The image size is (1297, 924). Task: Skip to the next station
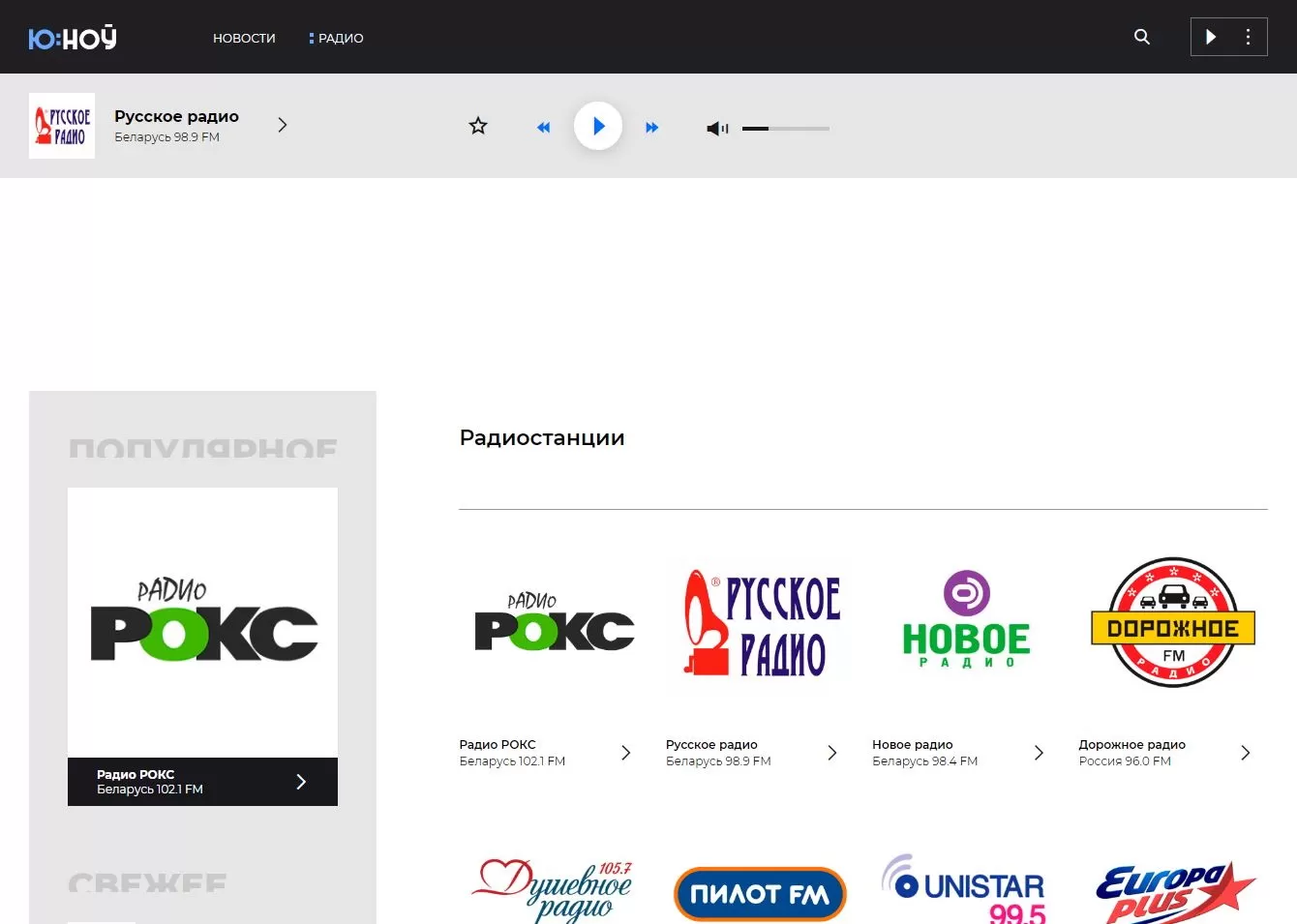pos(651,127)
